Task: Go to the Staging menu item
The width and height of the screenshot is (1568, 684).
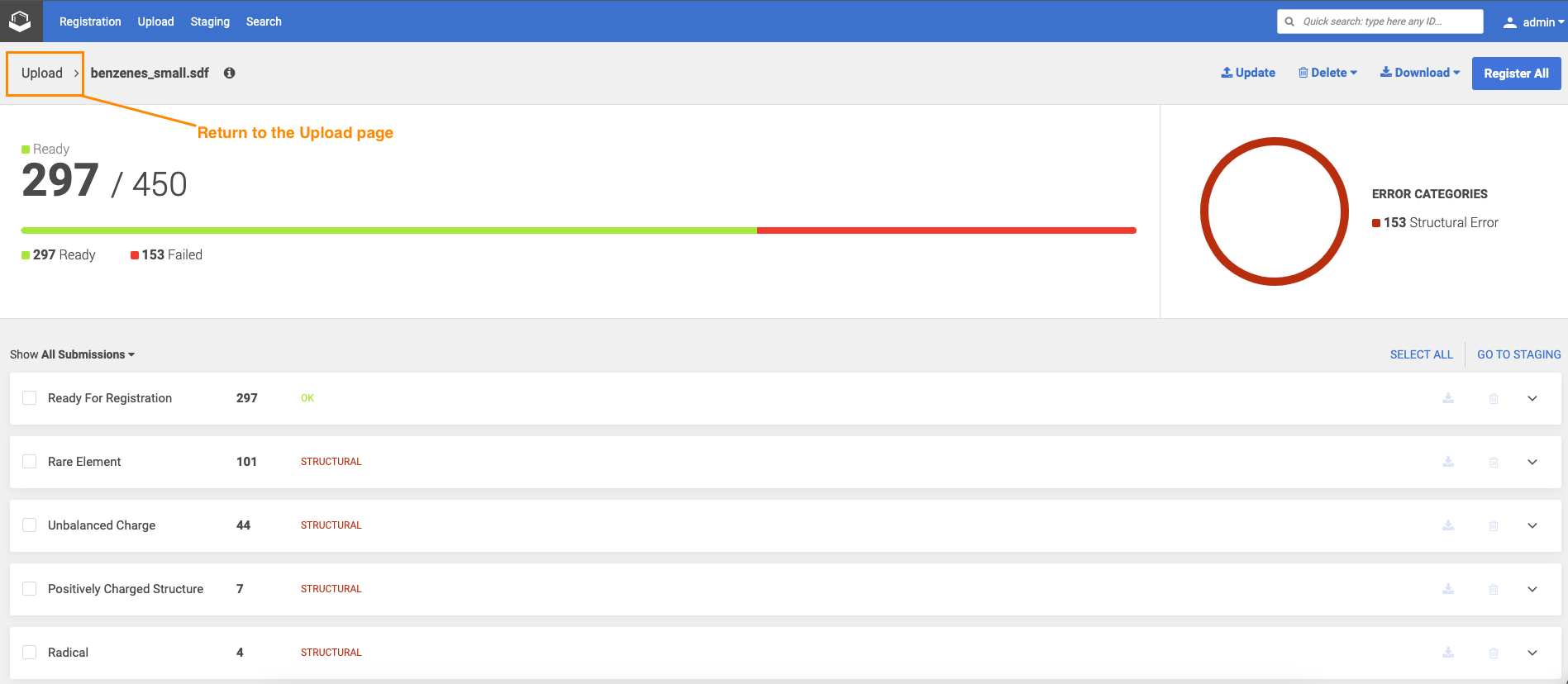Action: pos(210,21)
